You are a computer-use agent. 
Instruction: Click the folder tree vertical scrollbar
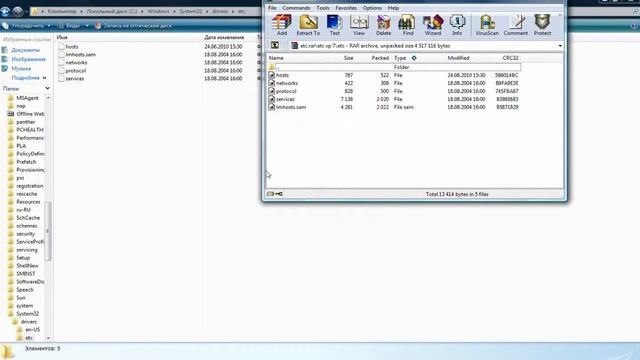tap(48, 231)
